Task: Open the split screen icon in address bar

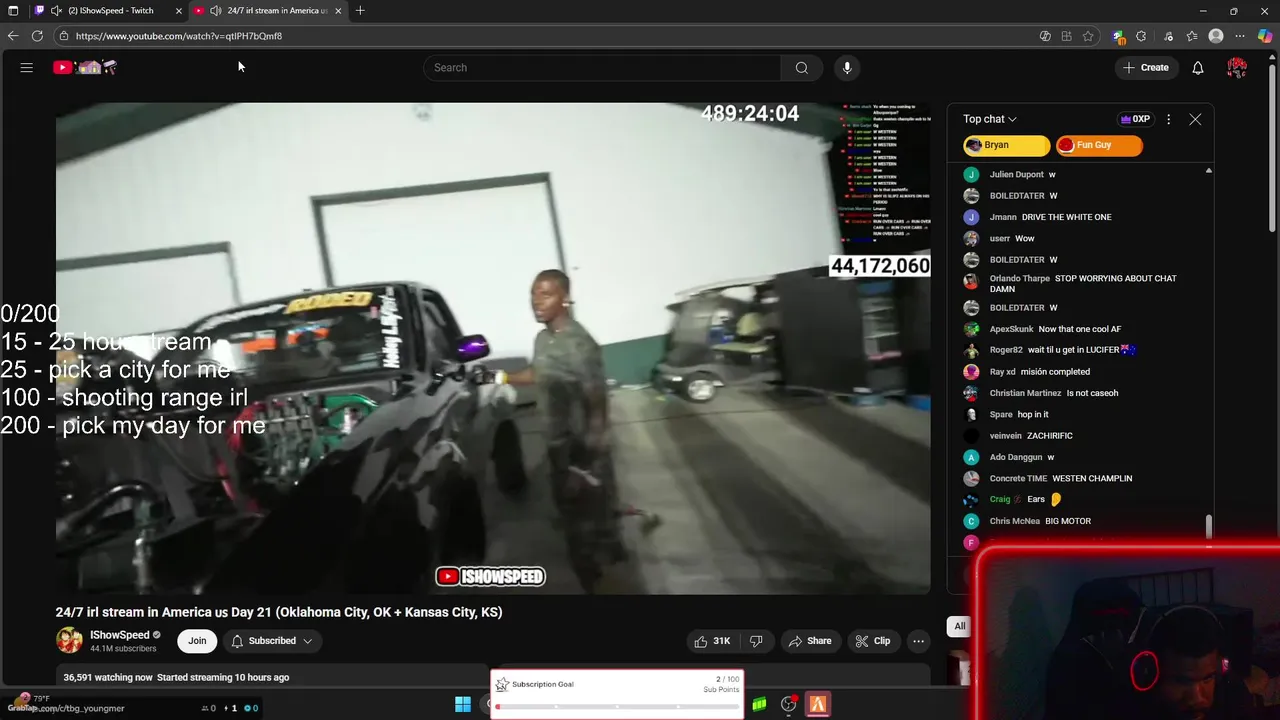Action: coord(1067,36)
